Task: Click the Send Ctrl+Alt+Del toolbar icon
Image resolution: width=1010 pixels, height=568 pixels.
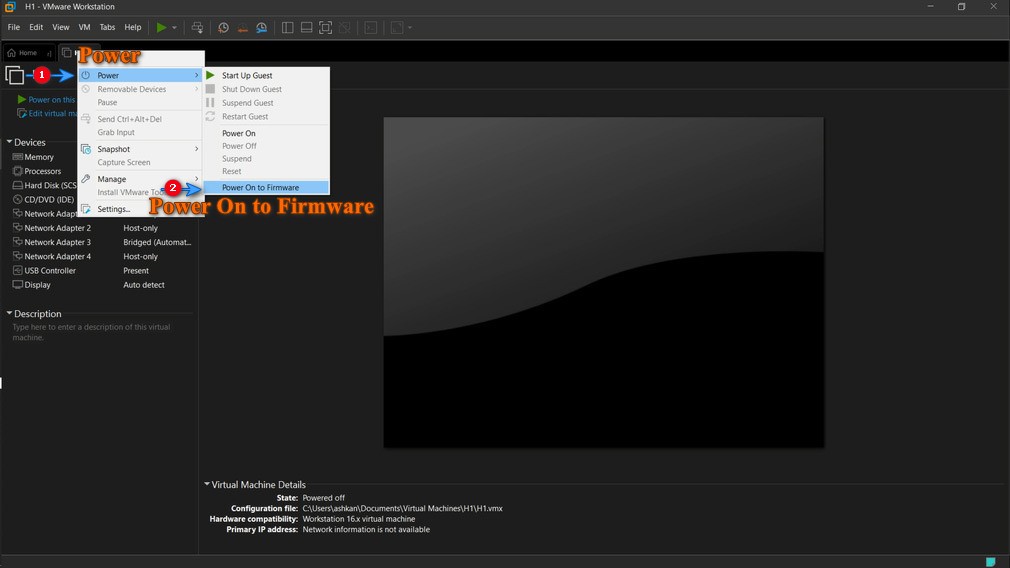Action: [197, 28]
